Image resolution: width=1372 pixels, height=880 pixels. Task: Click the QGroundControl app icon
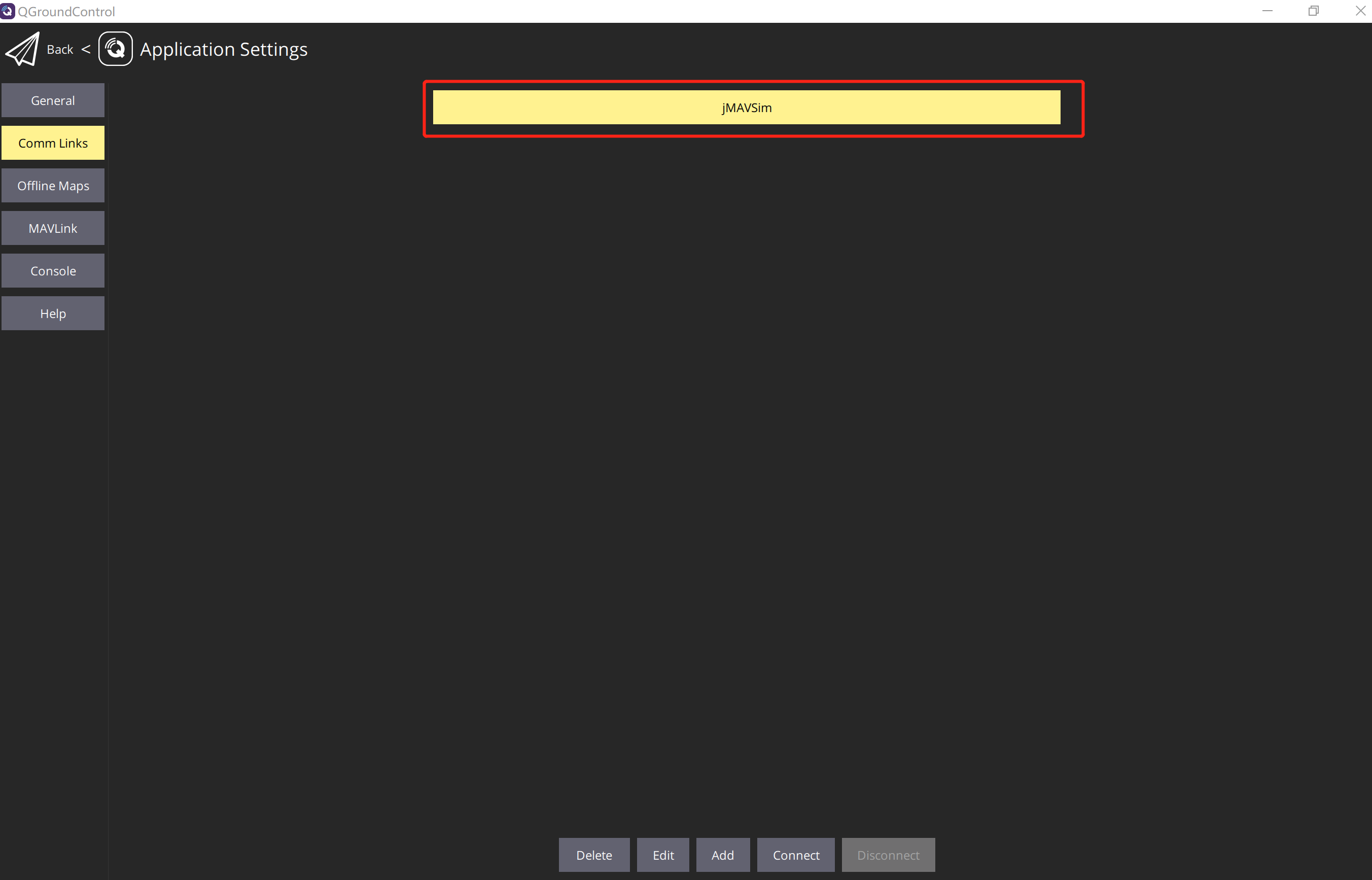9,11
